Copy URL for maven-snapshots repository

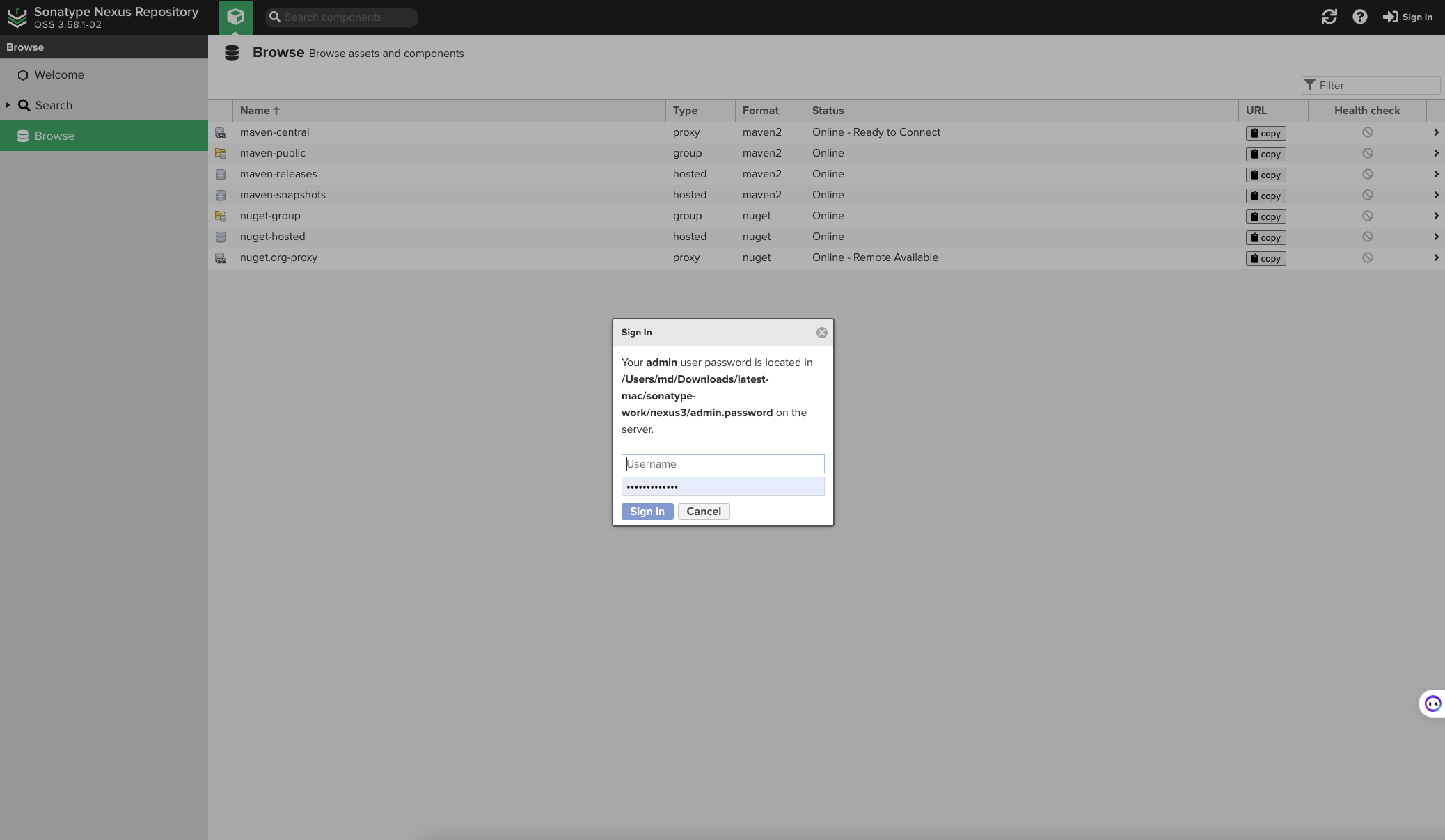[x=1265, y=196]
